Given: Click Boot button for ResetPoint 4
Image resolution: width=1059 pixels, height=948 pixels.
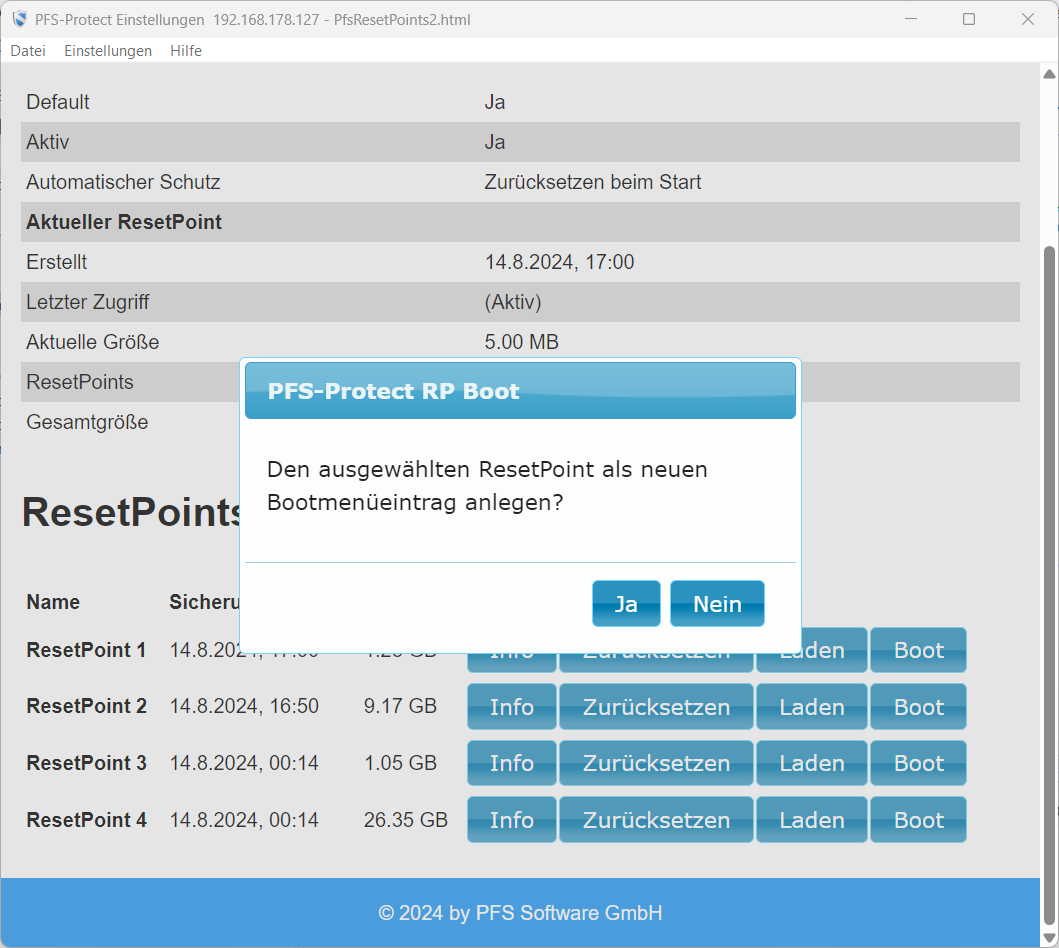Looking at the screenshot, I should pos(918,820).
